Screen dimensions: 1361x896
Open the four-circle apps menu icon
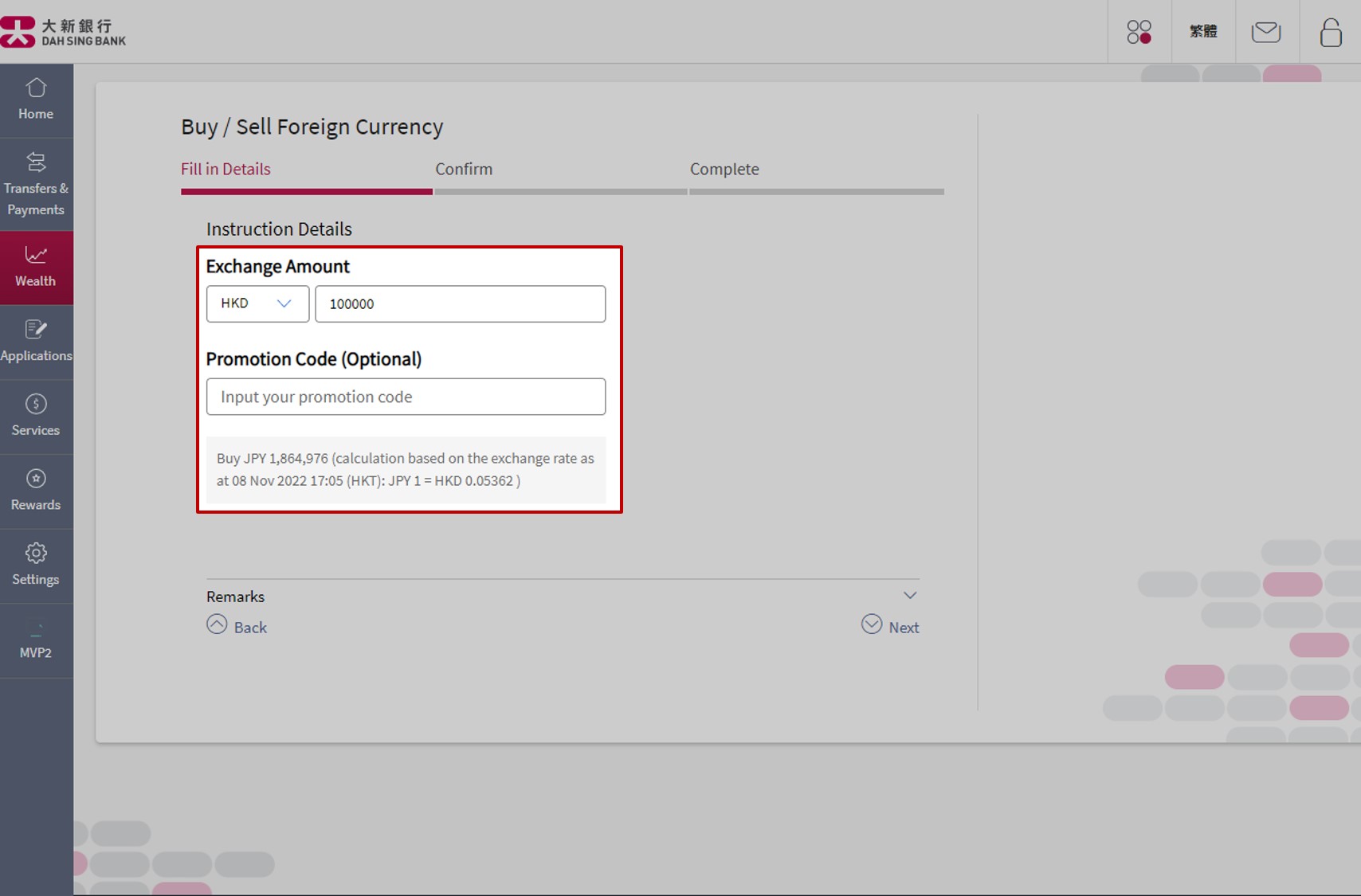1139,32
